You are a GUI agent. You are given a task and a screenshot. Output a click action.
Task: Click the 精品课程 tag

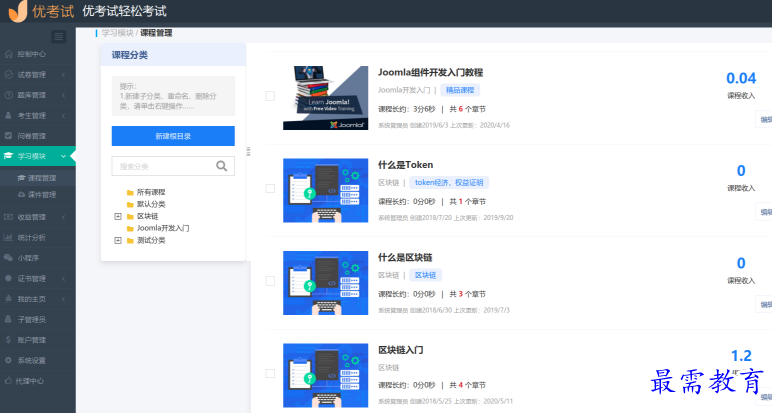(460, 90)
